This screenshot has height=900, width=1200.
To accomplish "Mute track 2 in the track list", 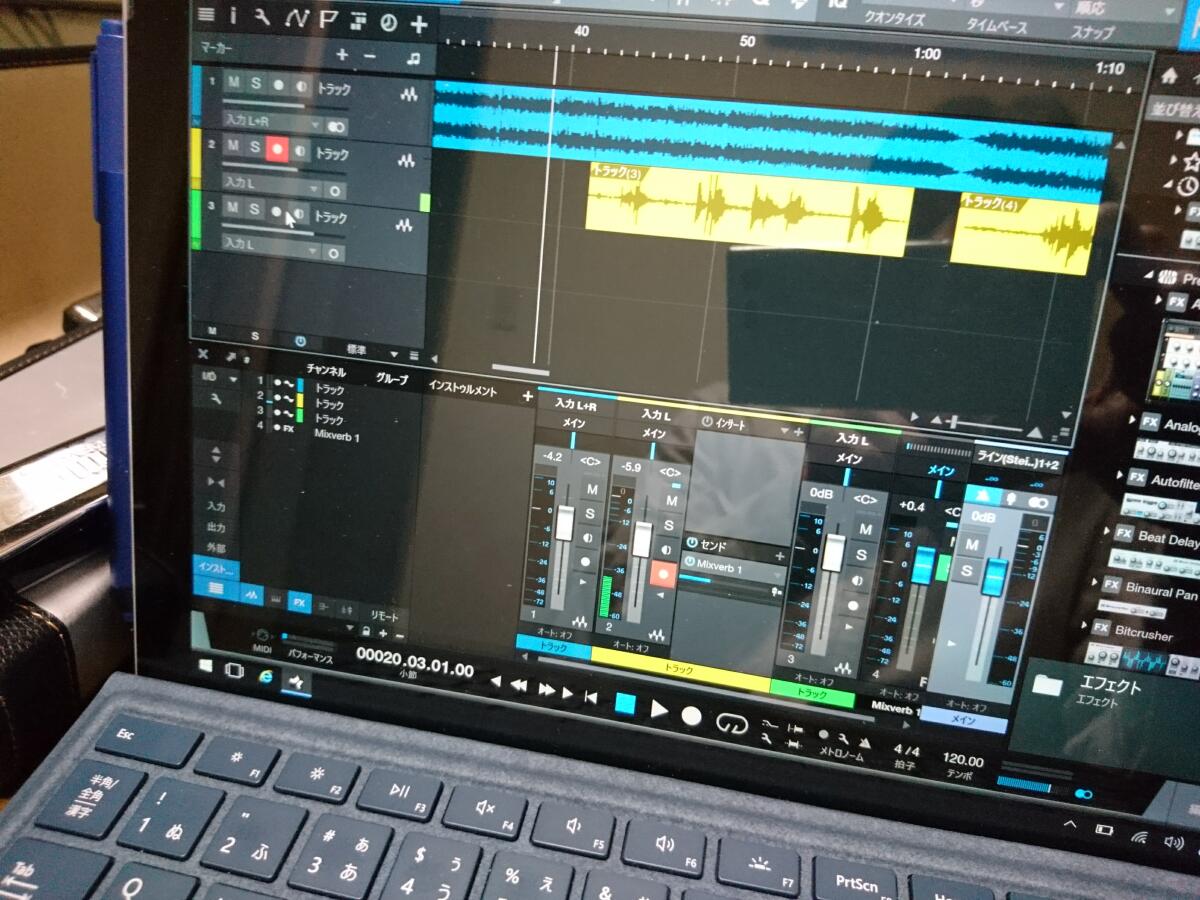I will (232, 146).
